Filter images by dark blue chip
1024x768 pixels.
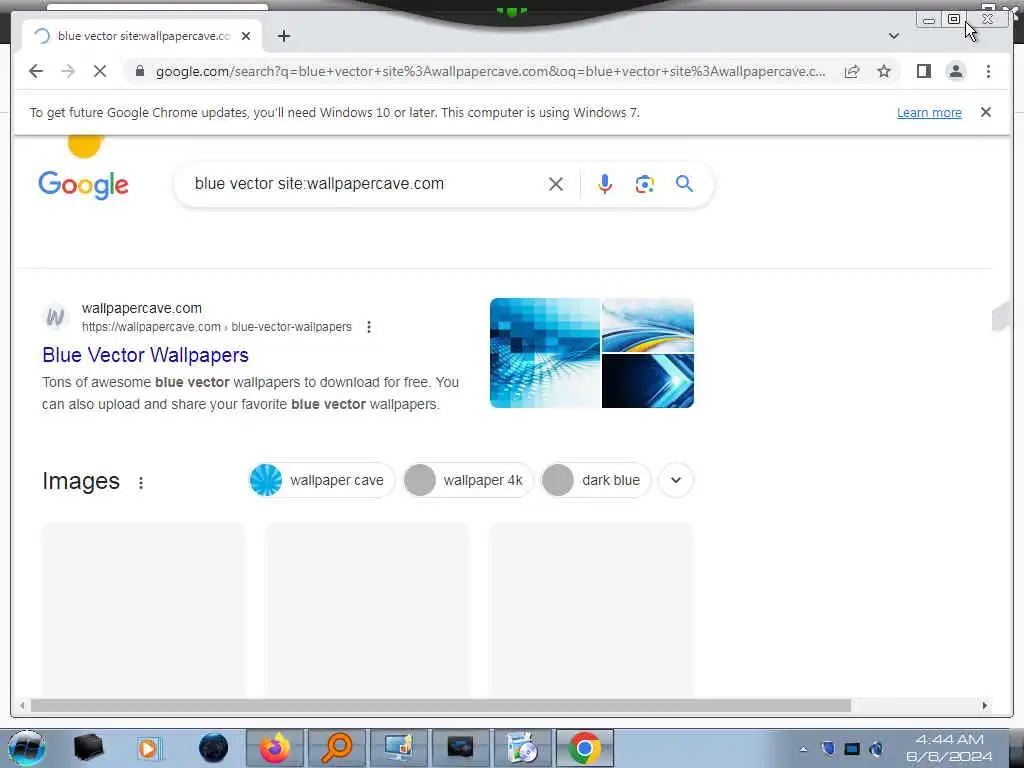click(596, 480)
